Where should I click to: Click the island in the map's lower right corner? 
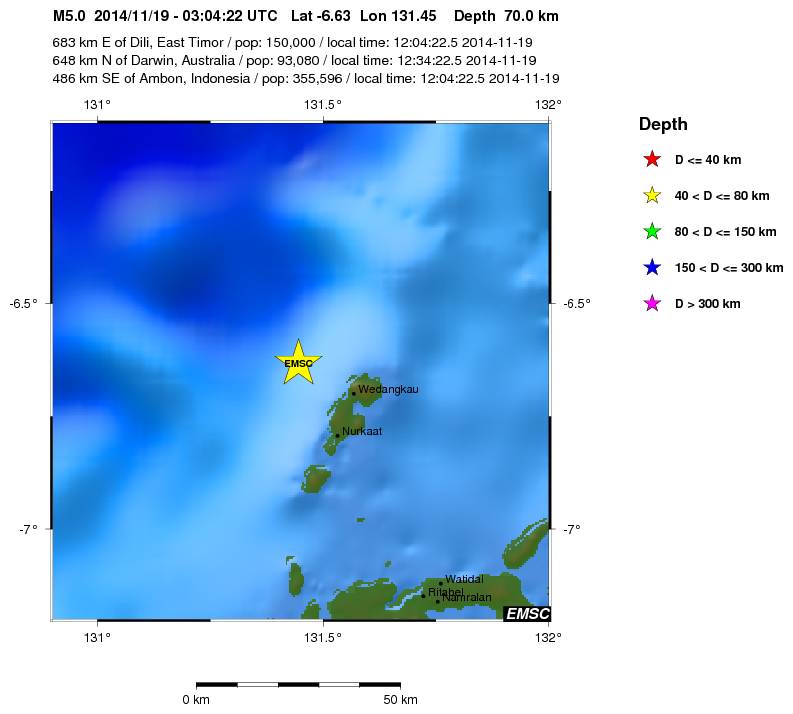tap(526, 544)
